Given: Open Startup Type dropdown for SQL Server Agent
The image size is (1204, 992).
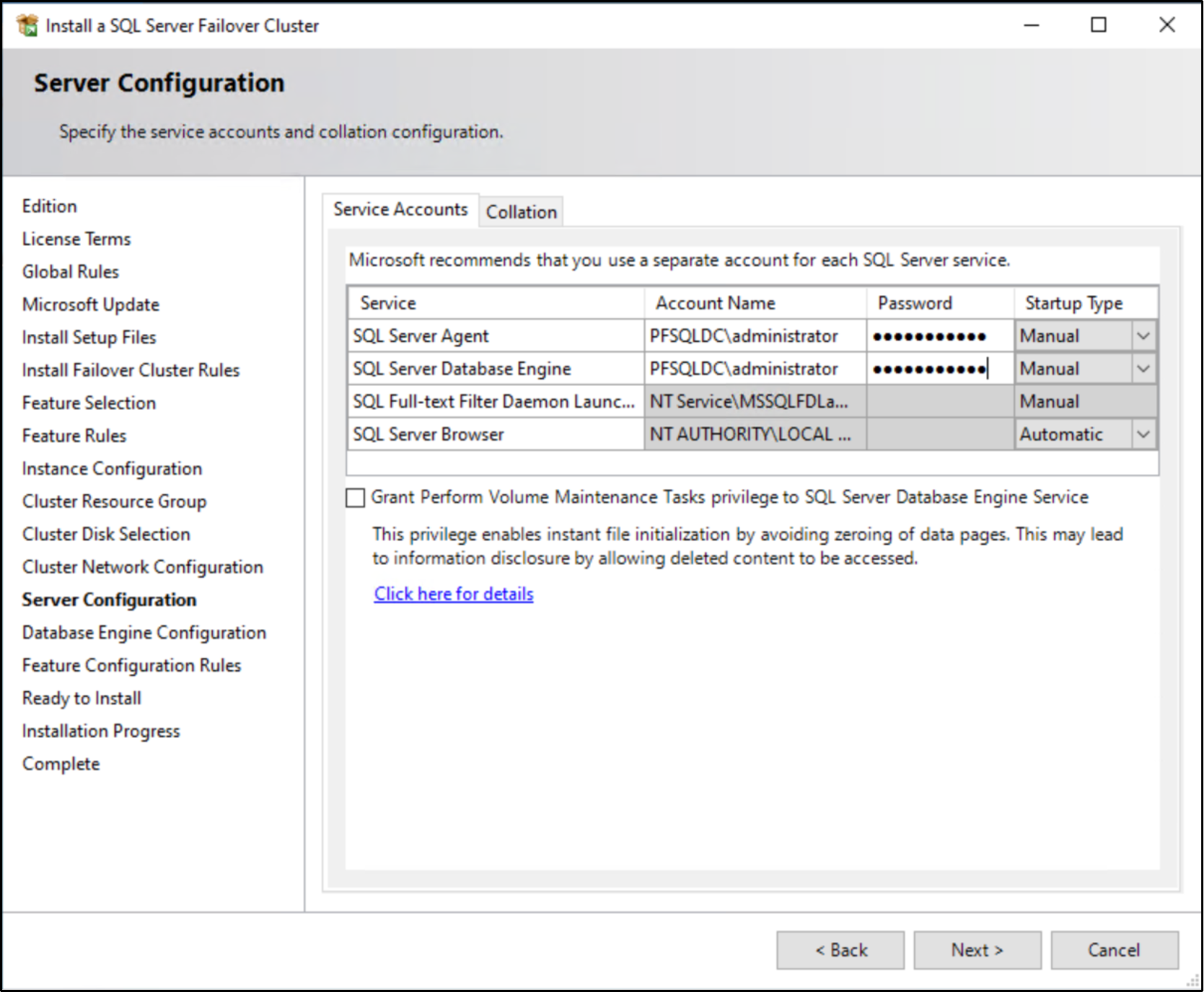Looking at the screenshot, I should click(1143, 336).
